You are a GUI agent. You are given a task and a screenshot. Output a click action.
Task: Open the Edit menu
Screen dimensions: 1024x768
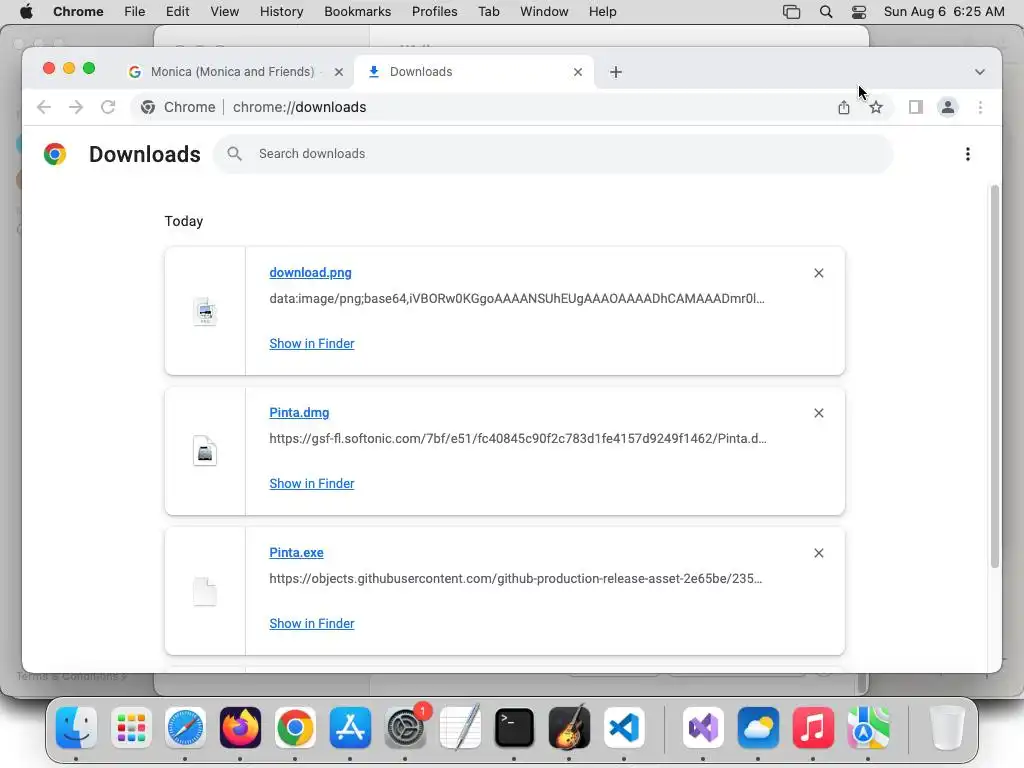point(177,12)
